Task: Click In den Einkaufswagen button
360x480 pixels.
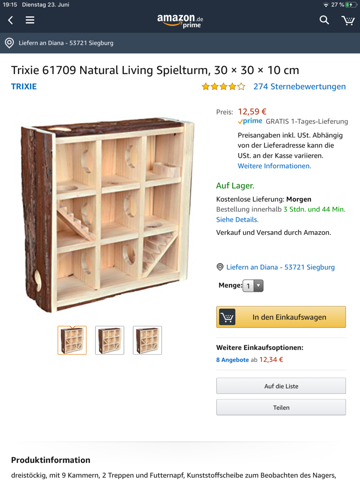Action: (x=281, y=317)
